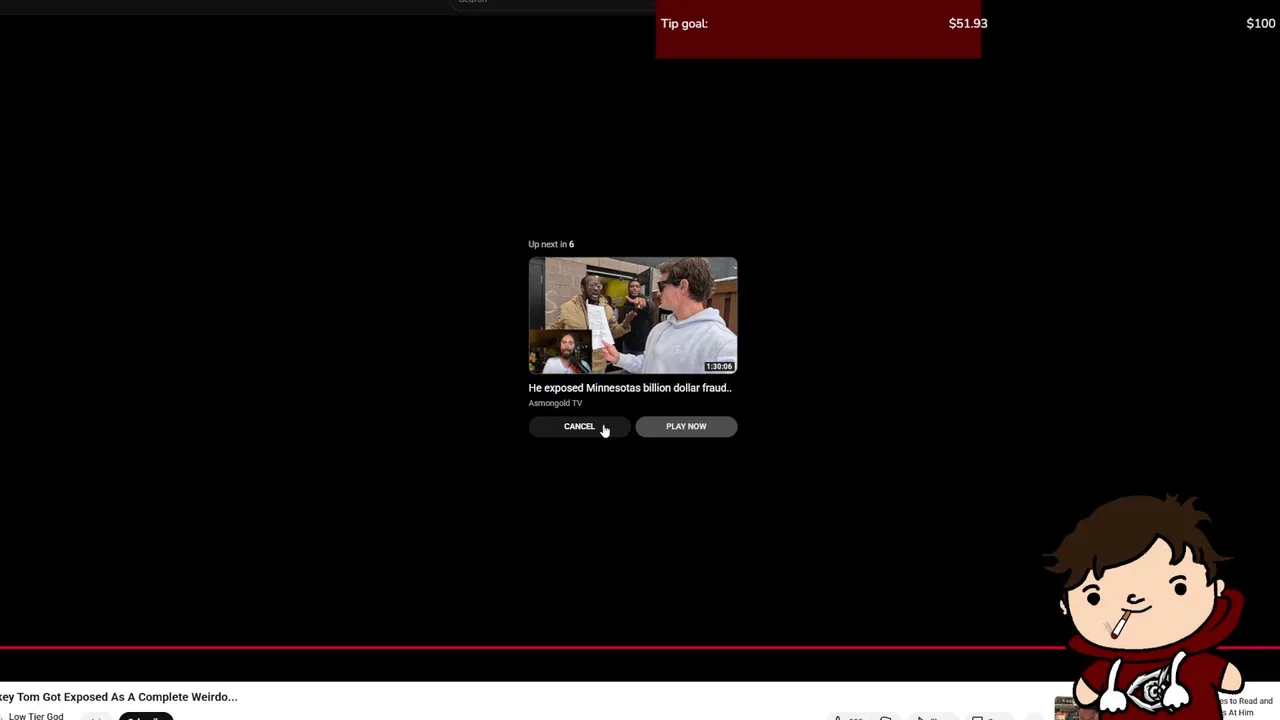
Task: Open the 'He exposed Minnesotas billion dollar fraud' title
Action: tap(630, 388)
